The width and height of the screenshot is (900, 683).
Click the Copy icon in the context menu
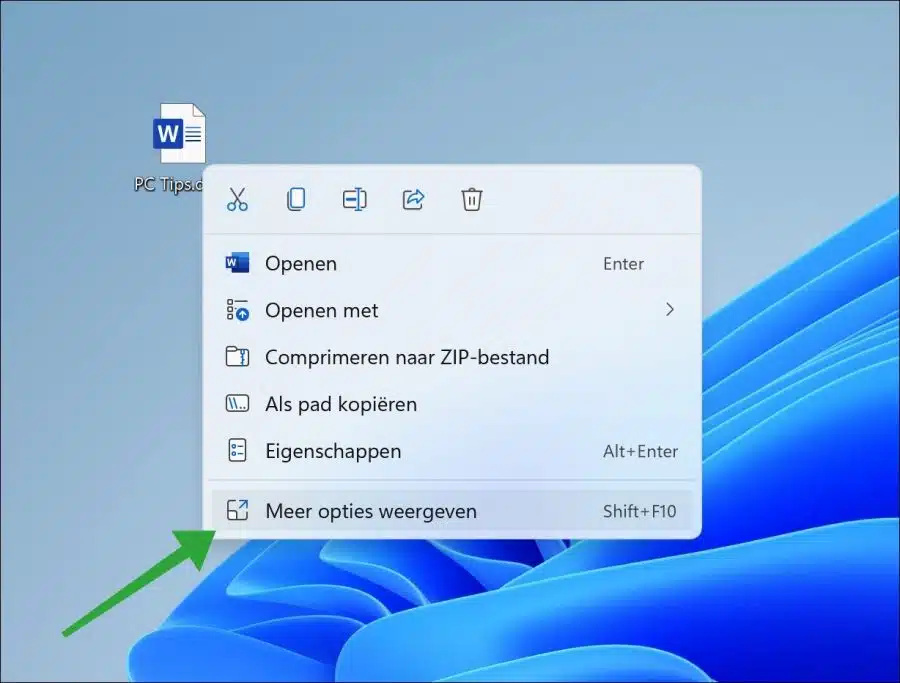(x=296, y=199)
